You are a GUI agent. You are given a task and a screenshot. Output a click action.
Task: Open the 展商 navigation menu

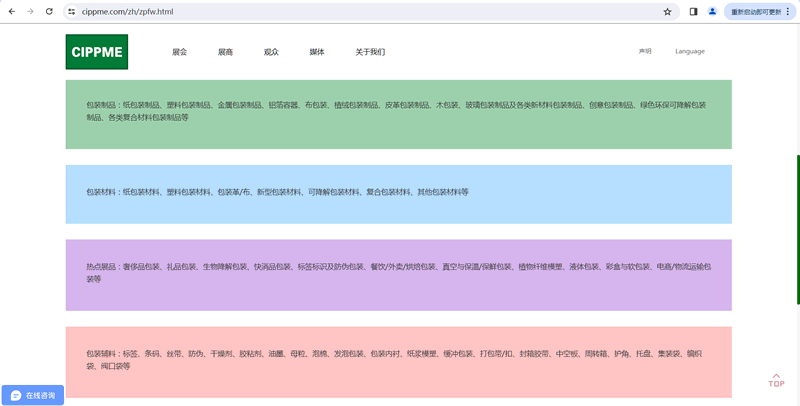225,52
